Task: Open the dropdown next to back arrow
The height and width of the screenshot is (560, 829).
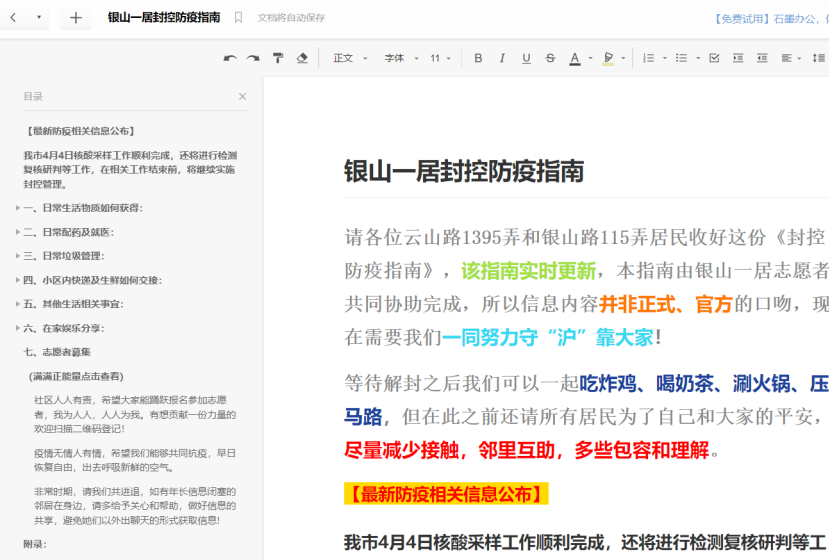Action: pos(39,17)
